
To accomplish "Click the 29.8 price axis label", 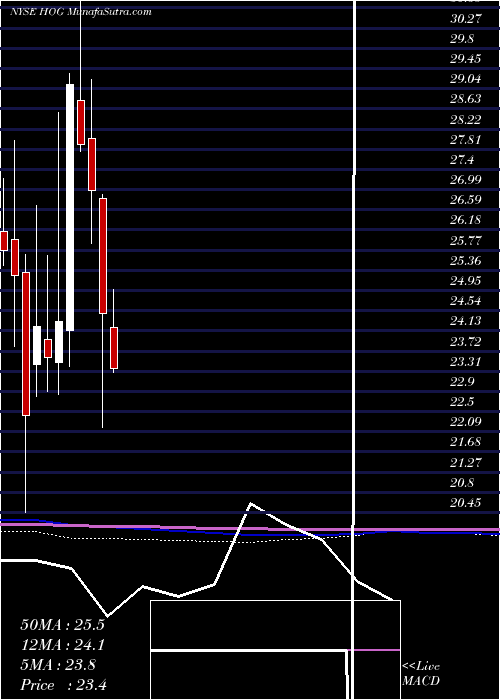I will tap(462, 38).
